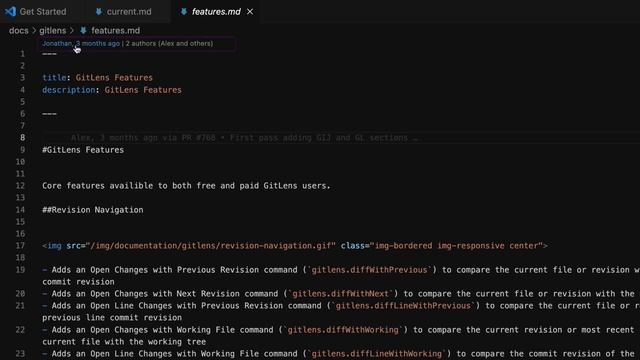Click the VS Code icon on Get Started tab
The image size is (640, 360).
[10, 11]
